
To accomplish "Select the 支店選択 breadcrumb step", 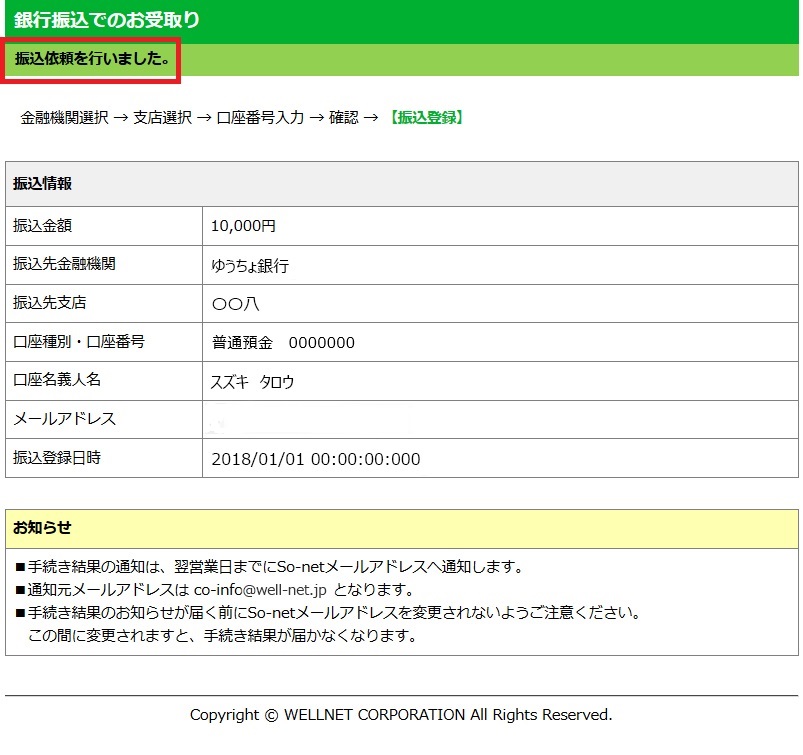I will coord(162,117).
